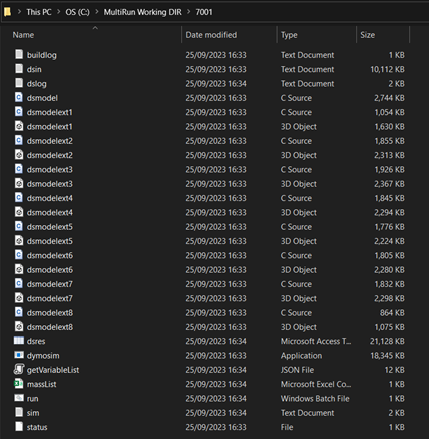Click the status file icon
429x439 pixels.
19,427
